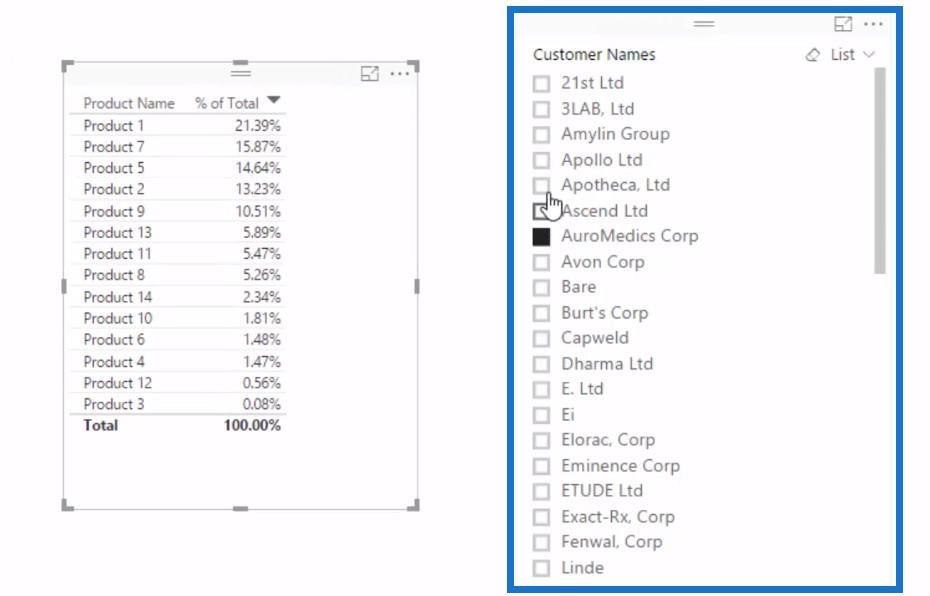
Task: Select the Product 6 row name
Action: pyautogui.click(x=113, y=340)
